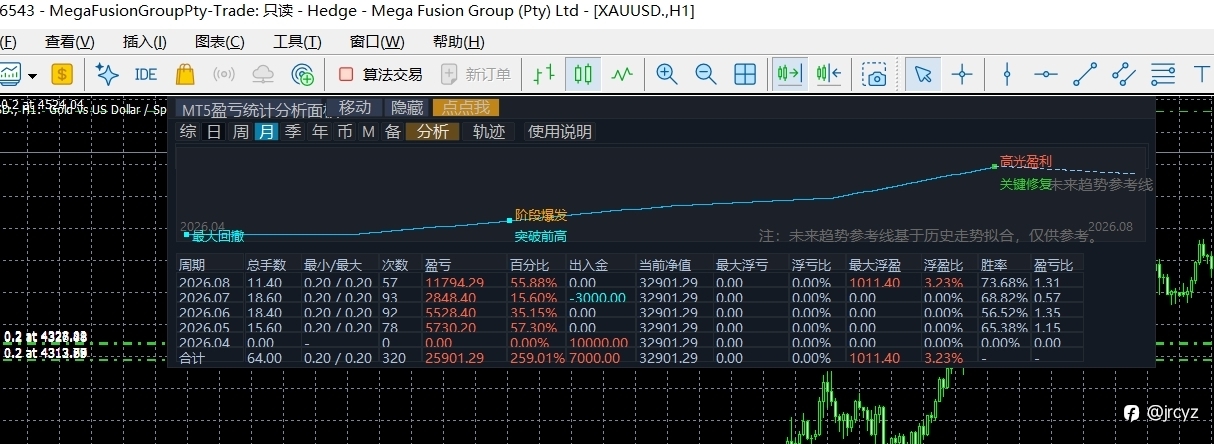Select the crosshair tool
Image resolution: width=1214 pixels, height=444 pixels.
pos(962,74)
